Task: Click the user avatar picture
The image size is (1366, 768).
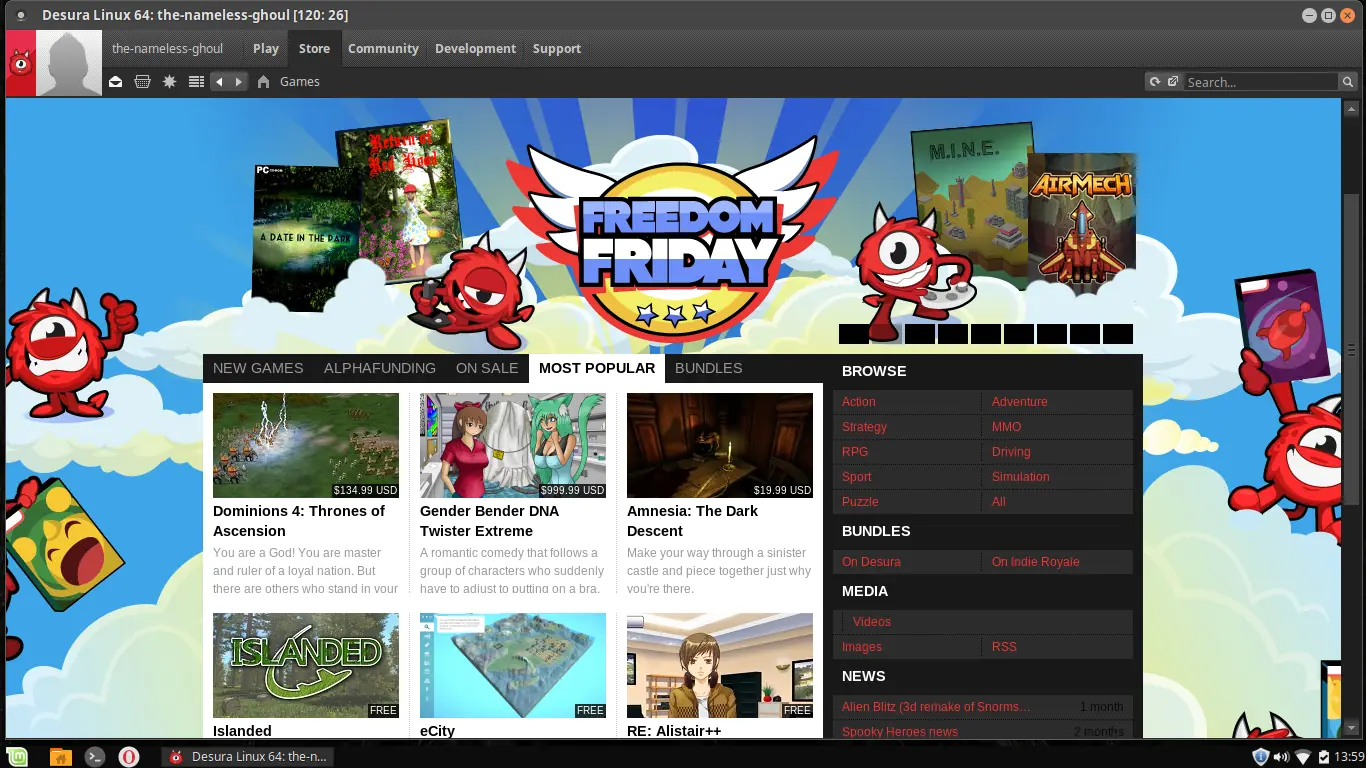Action: 69,63
